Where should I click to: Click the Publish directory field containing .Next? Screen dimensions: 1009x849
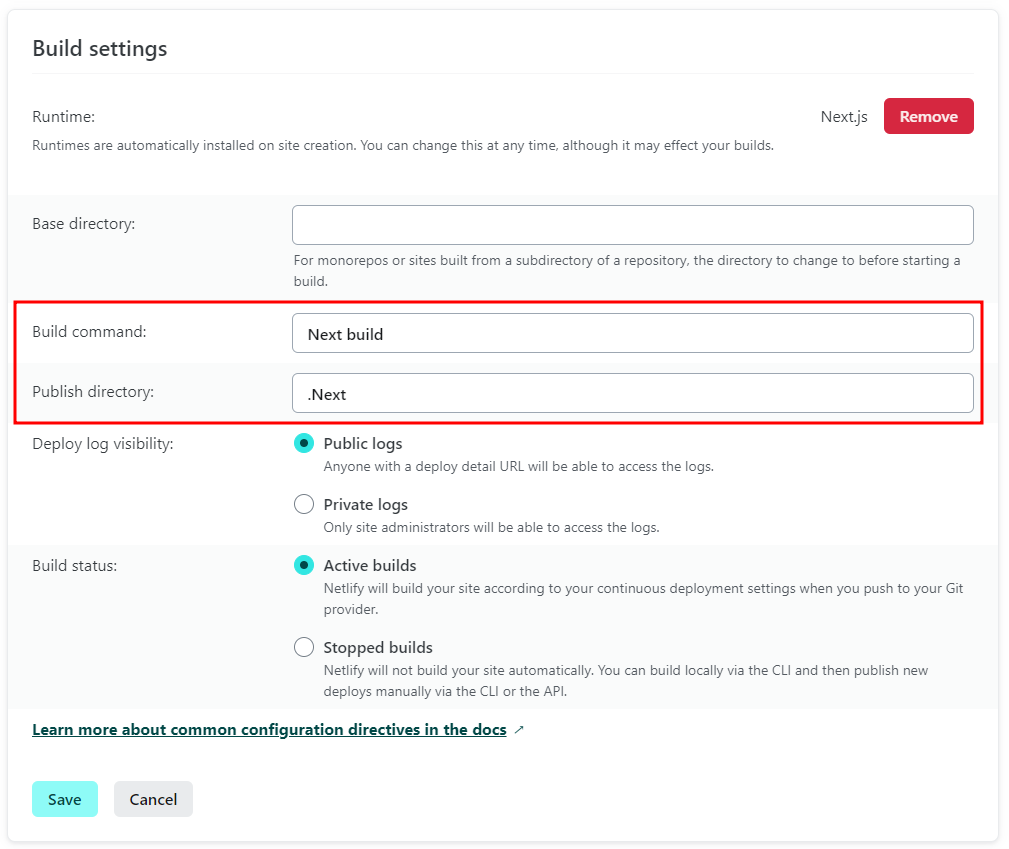tap(633, 393)
